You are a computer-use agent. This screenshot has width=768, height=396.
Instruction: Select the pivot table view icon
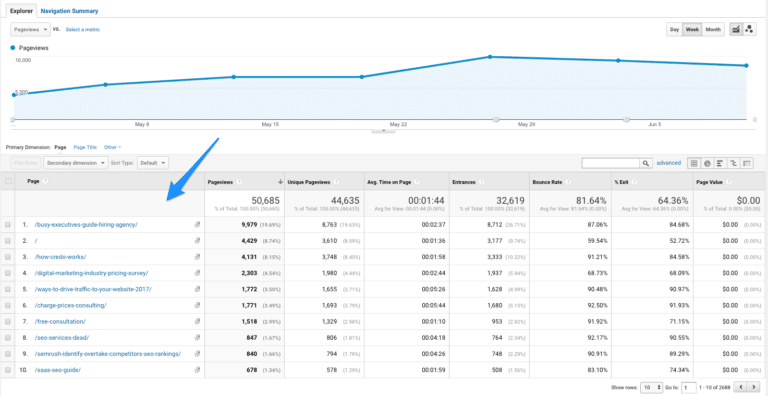[747, 163]
